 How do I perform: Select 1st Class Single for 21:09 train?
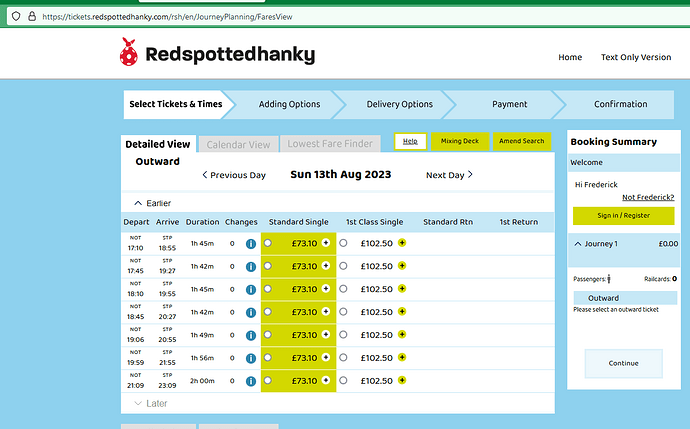click(343, 380)
